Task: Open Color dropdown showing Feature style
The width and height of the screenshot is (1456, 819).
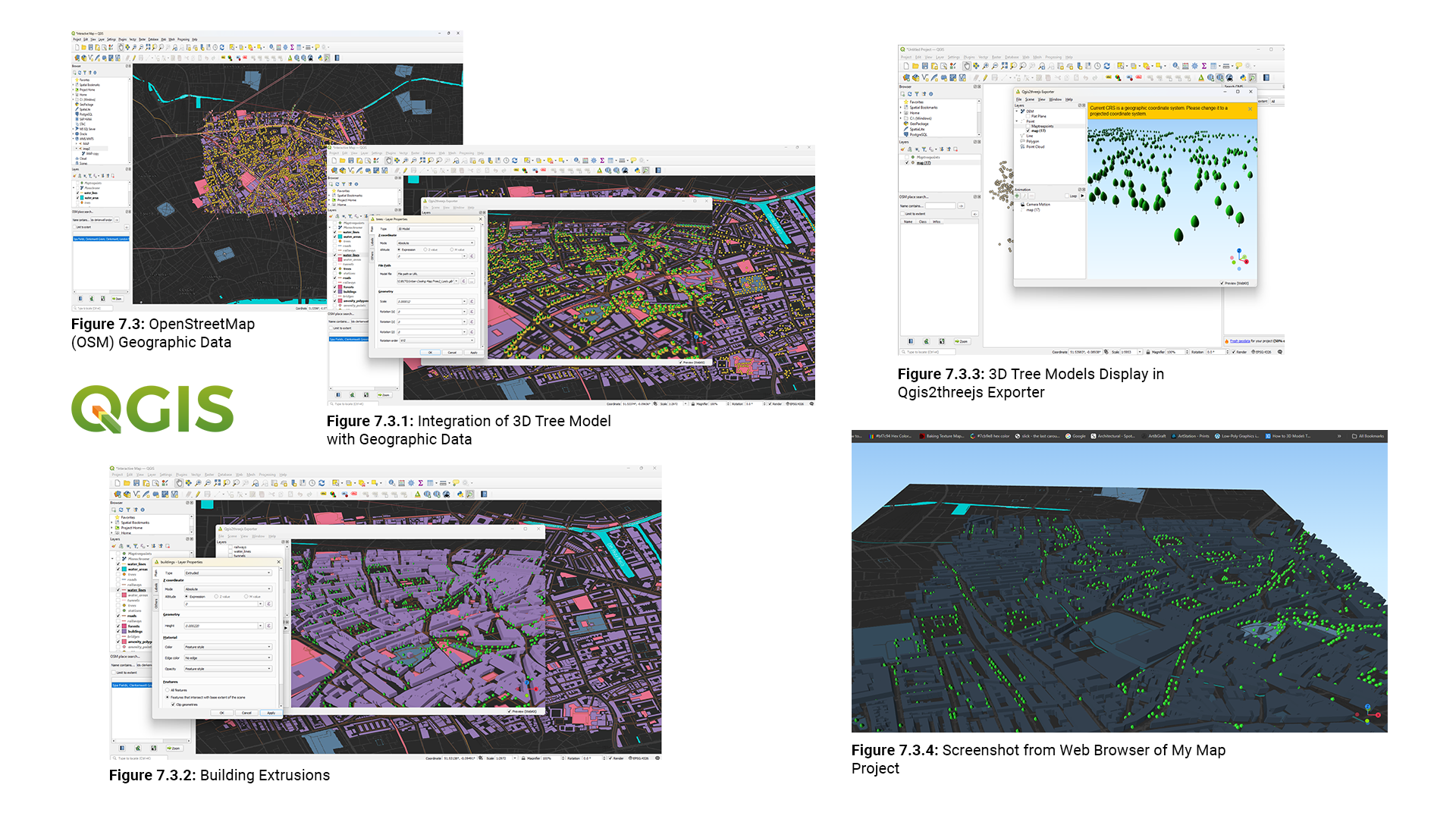Action: 228,647
